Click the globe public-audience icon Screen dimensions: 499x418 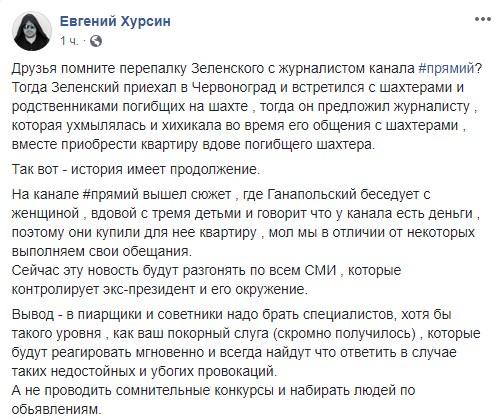(x=96, y=41)
